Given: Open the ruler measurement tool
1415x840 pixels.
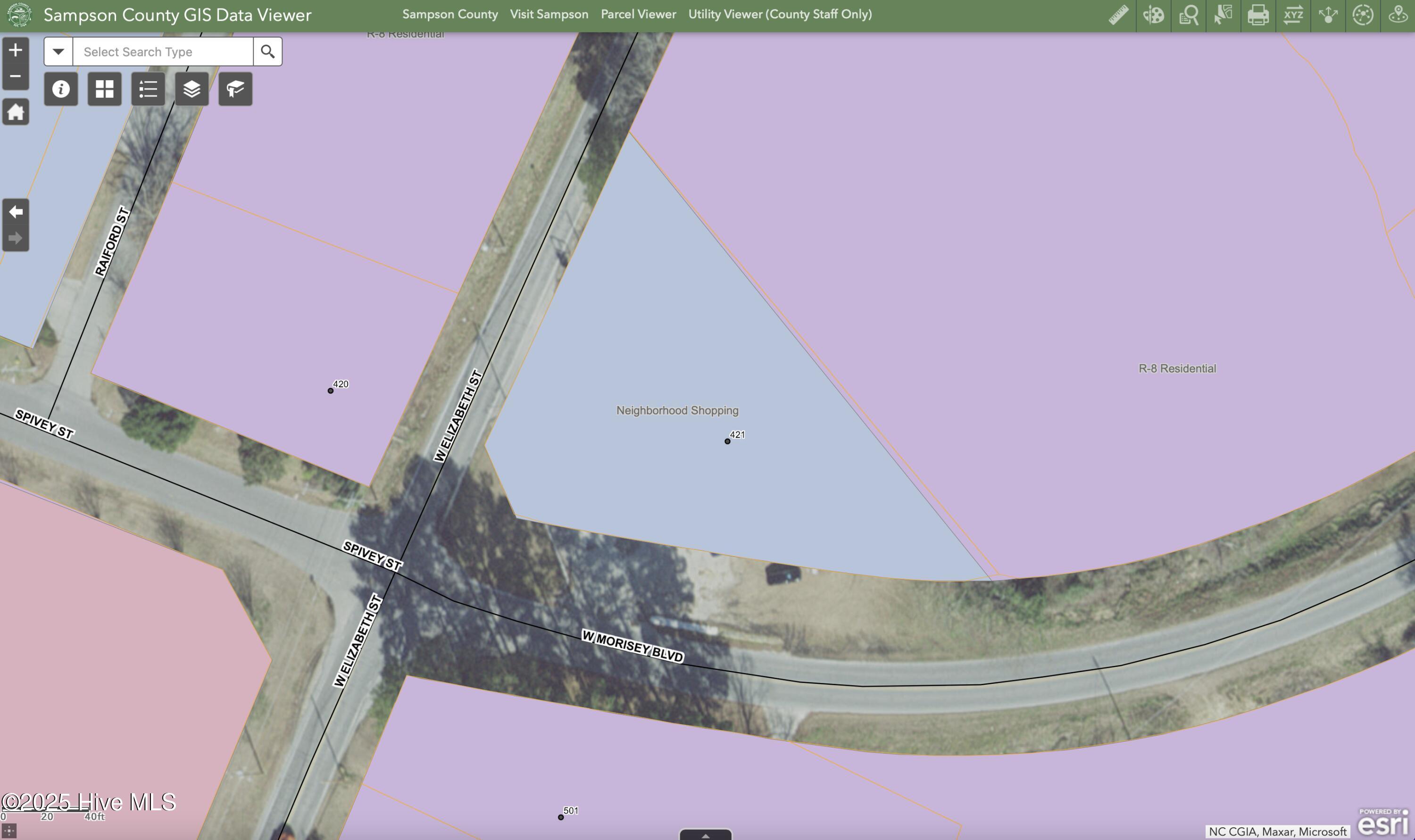Looking at the screenshot, I should pyautogui.click(x=1118, y=15).
